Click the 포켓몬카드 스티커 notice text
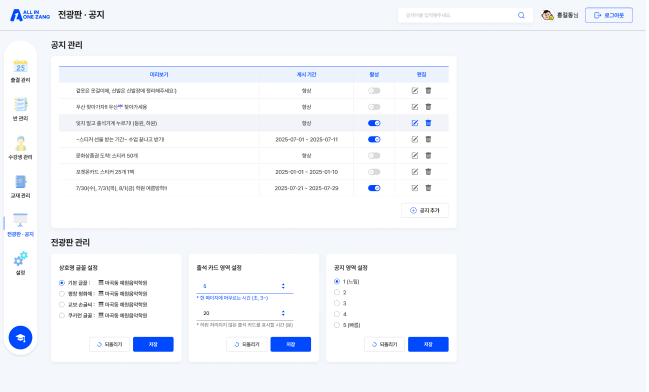 105,172
